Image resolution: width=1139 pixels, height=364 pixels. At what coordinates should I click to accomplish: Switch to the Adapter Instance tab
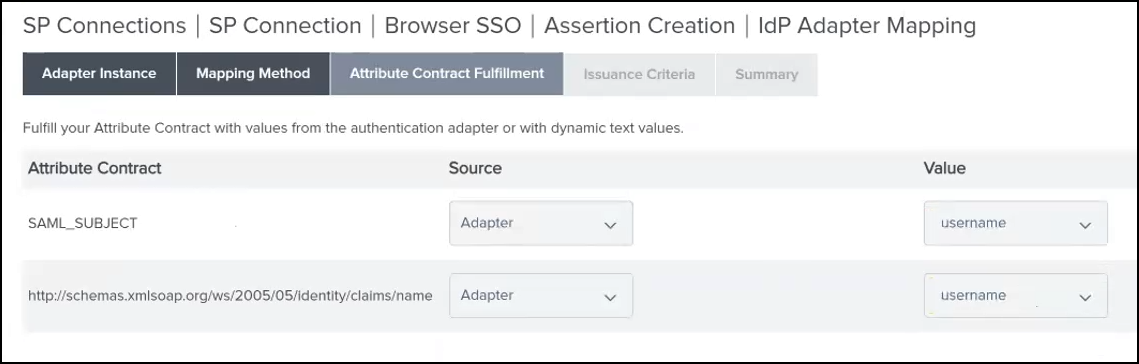click(99, 73)
